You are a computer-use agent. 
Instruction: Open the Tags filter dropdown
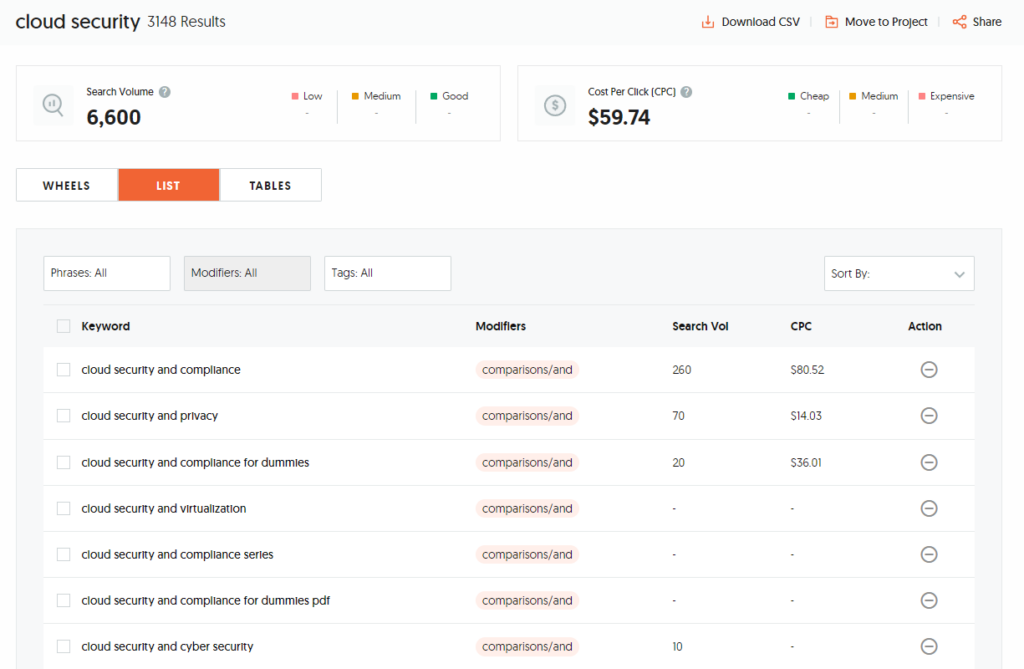(x=387, y=273)
